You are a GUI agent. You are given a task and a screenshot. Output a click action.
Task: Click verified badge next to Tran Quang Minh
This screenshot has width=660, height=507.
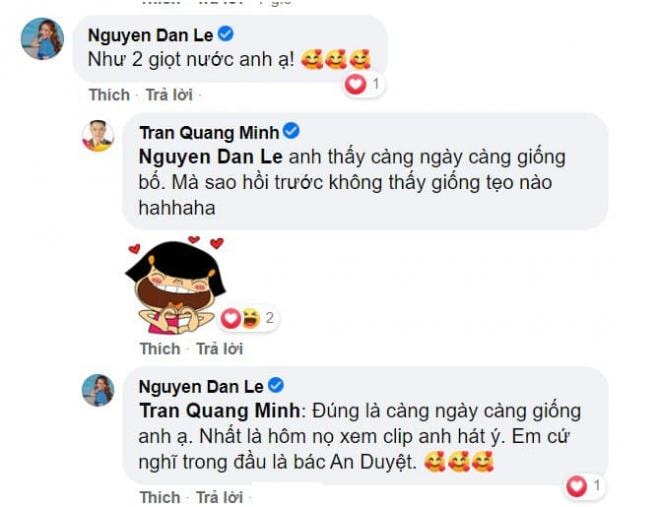point(291,131)
